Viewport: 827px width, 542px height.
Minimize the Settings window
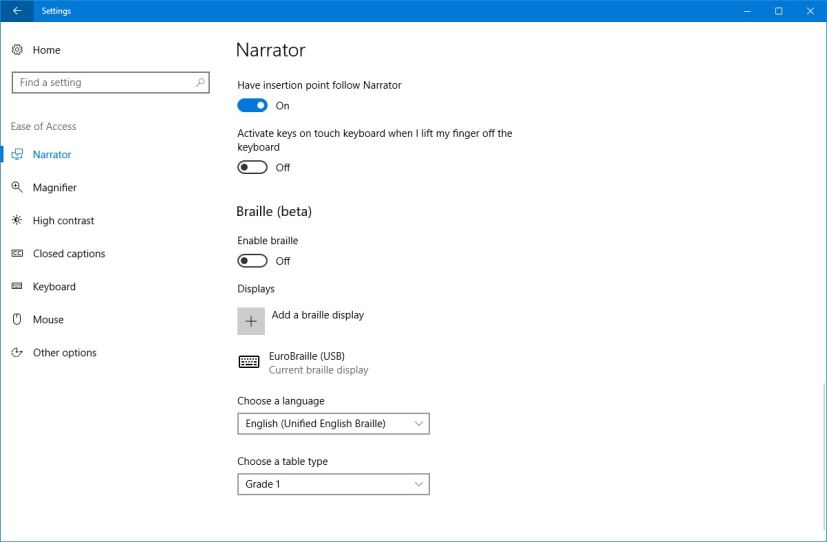[747, 11]
